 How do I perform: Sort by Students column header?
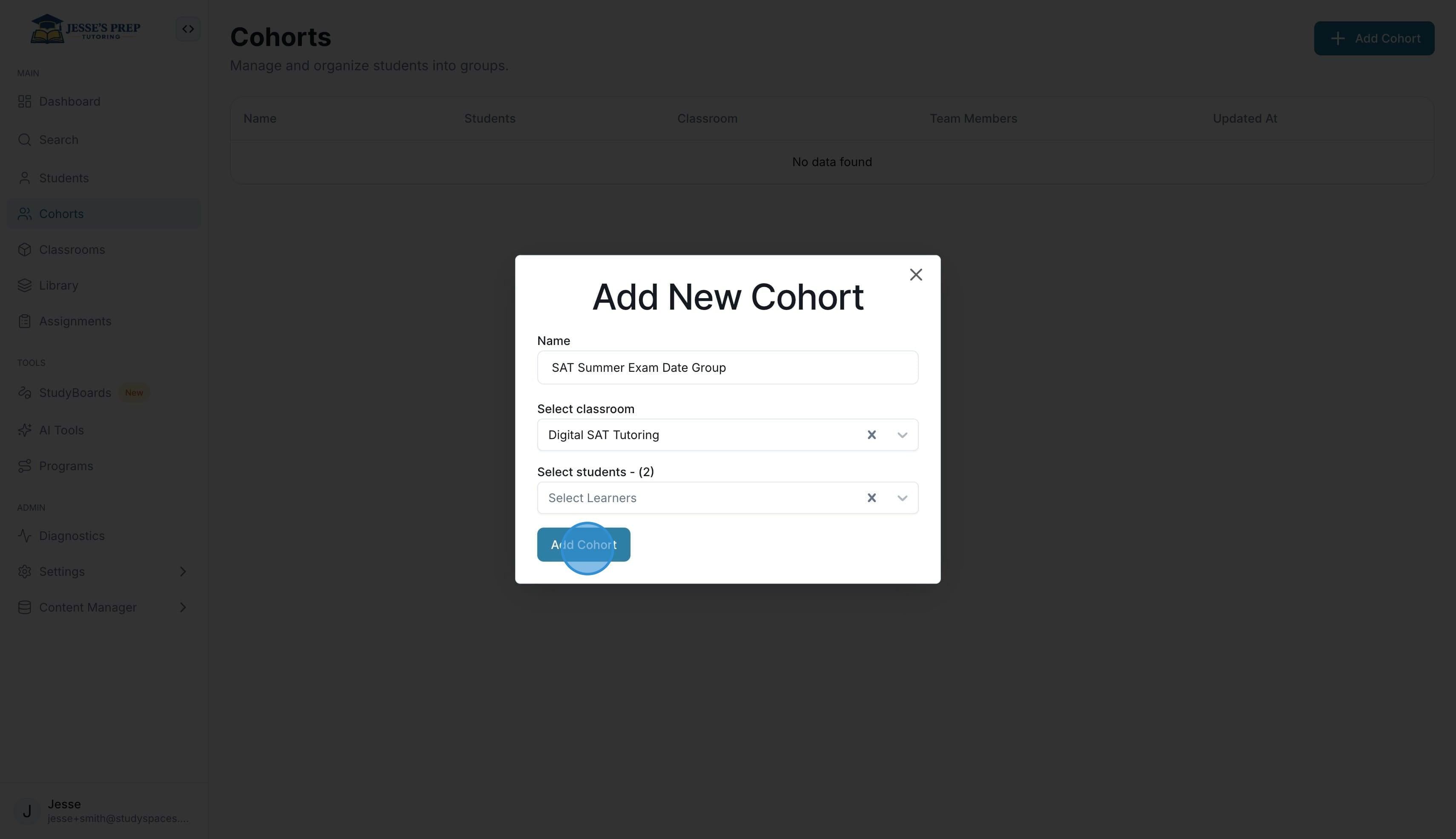(490, 119)
